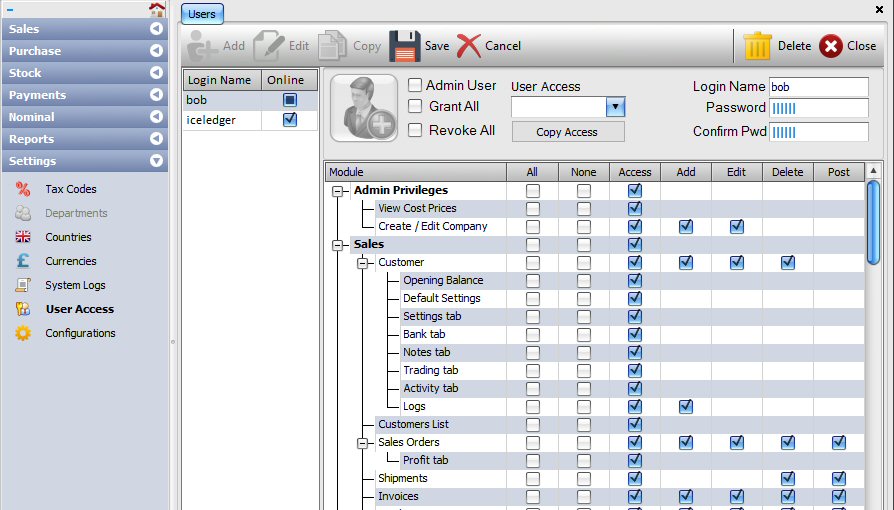This screenshot has height=510, width=894.
Task: Open the User Access dropdown
Action: [616, 107]
